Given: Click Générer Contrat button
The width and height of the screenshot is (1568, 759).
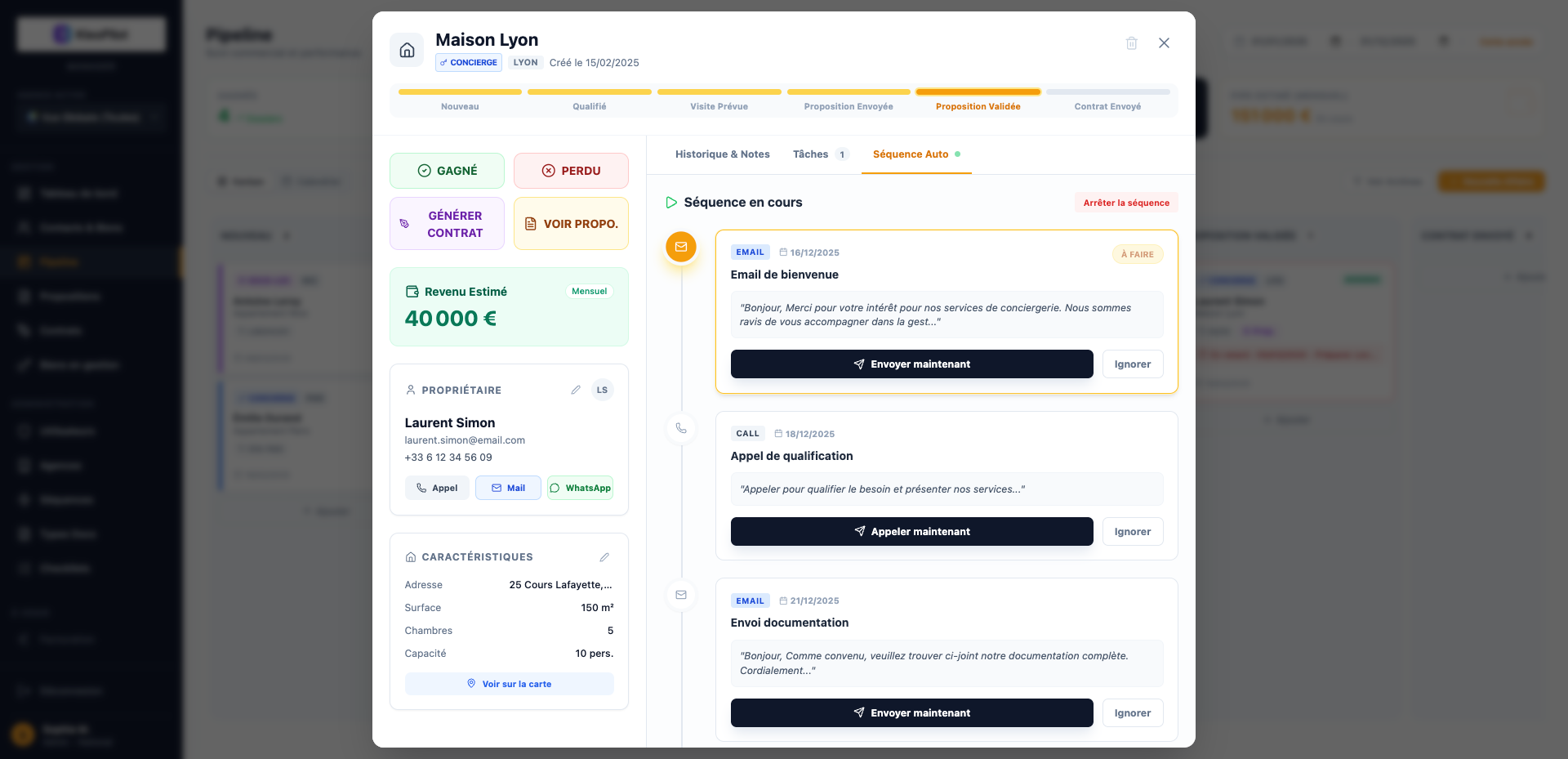Looking at the screenshot, I should [447, 224].
